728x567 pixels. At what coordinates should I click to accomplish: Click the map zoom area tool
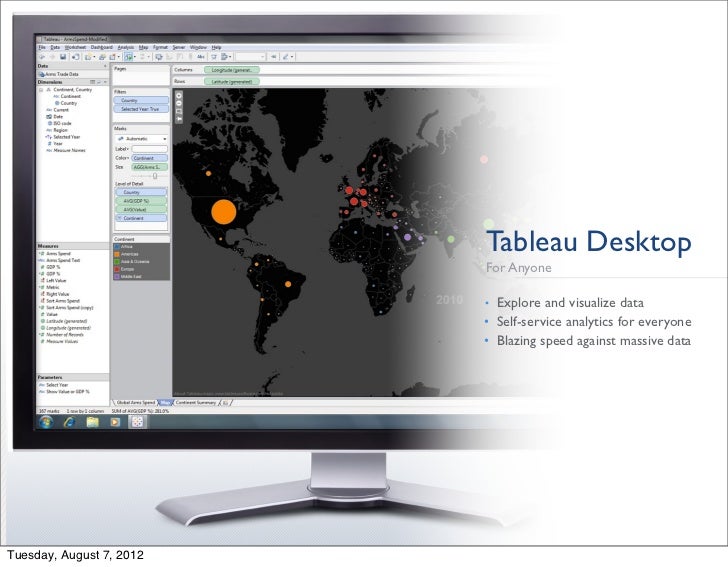tap(179, 111)
